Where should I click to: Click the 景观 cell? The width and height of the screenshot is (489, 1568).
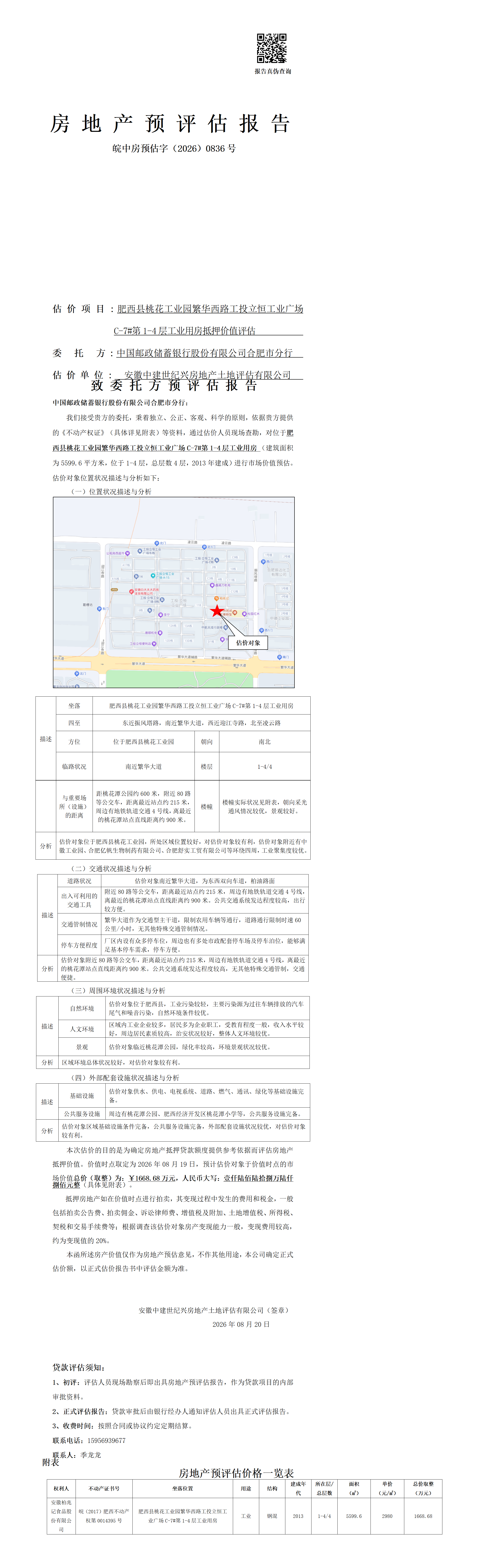pyautogui.click(x=81, y=1047)
